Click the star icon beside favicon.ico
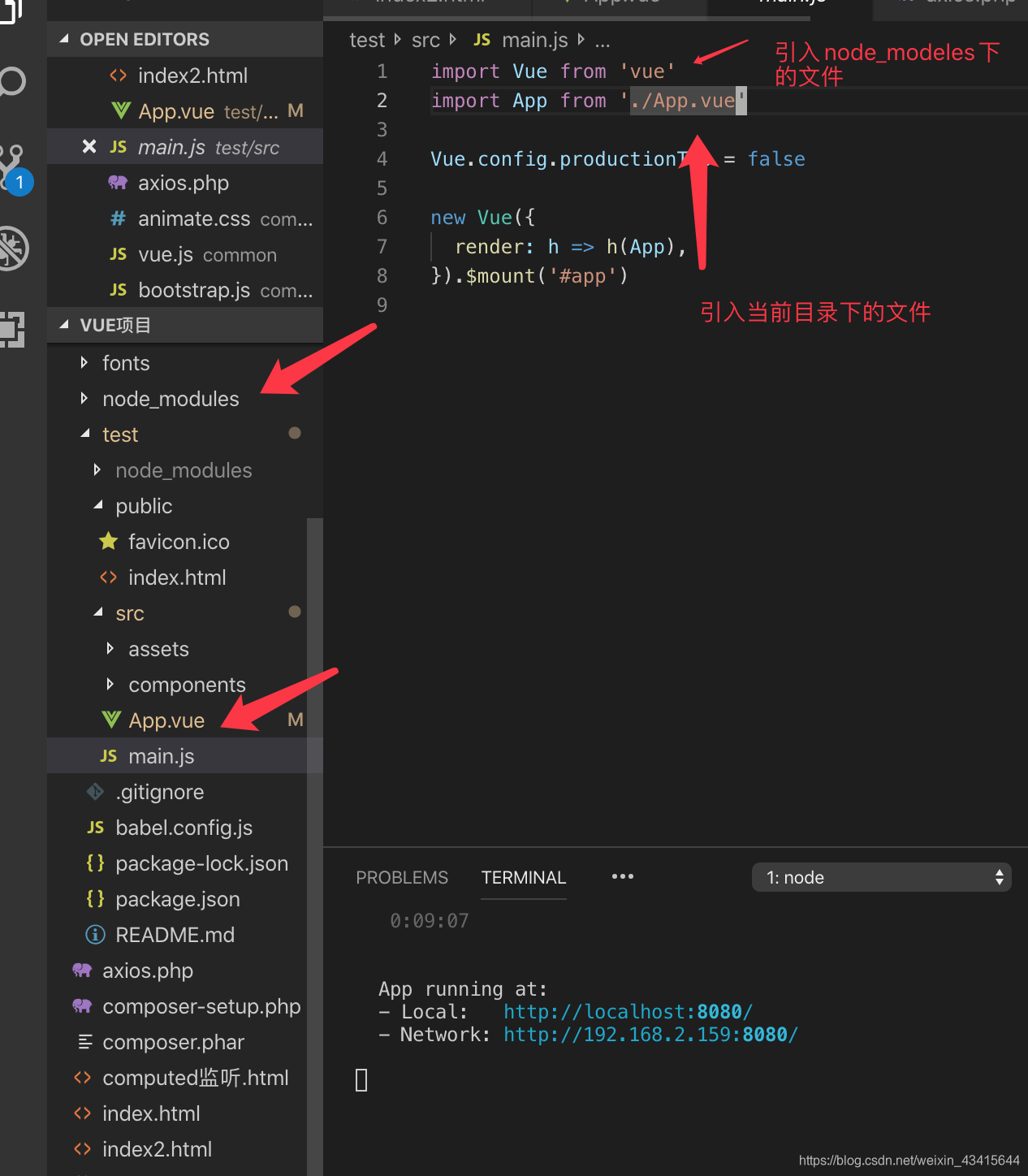Image resolution: width=1028 pixels, height=1176 pixels. pos(107,542)
